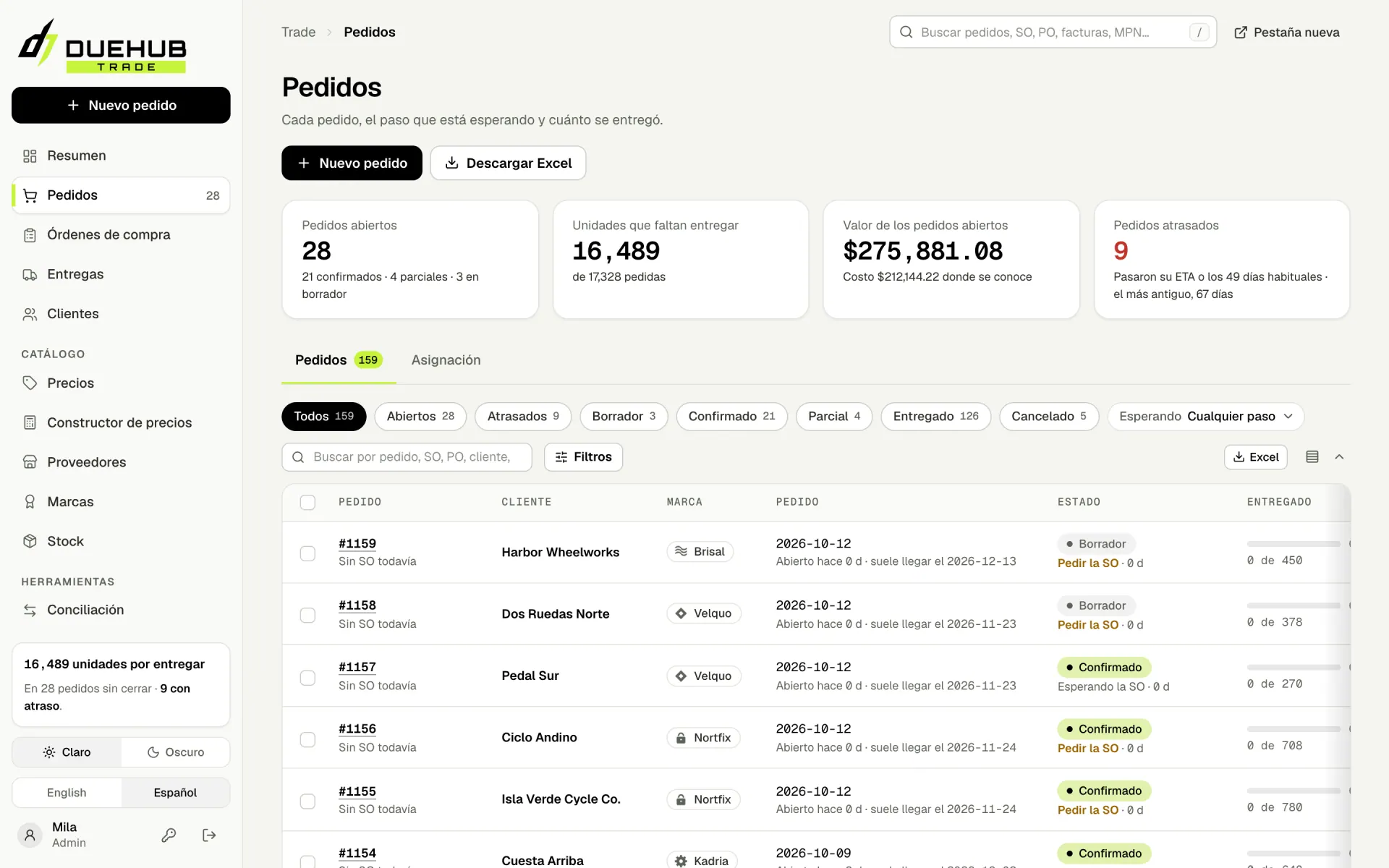This screenshot has height=868, width=1389.
Task: Click Trade in the breadcrumb
Action: (x=298, y=33)
